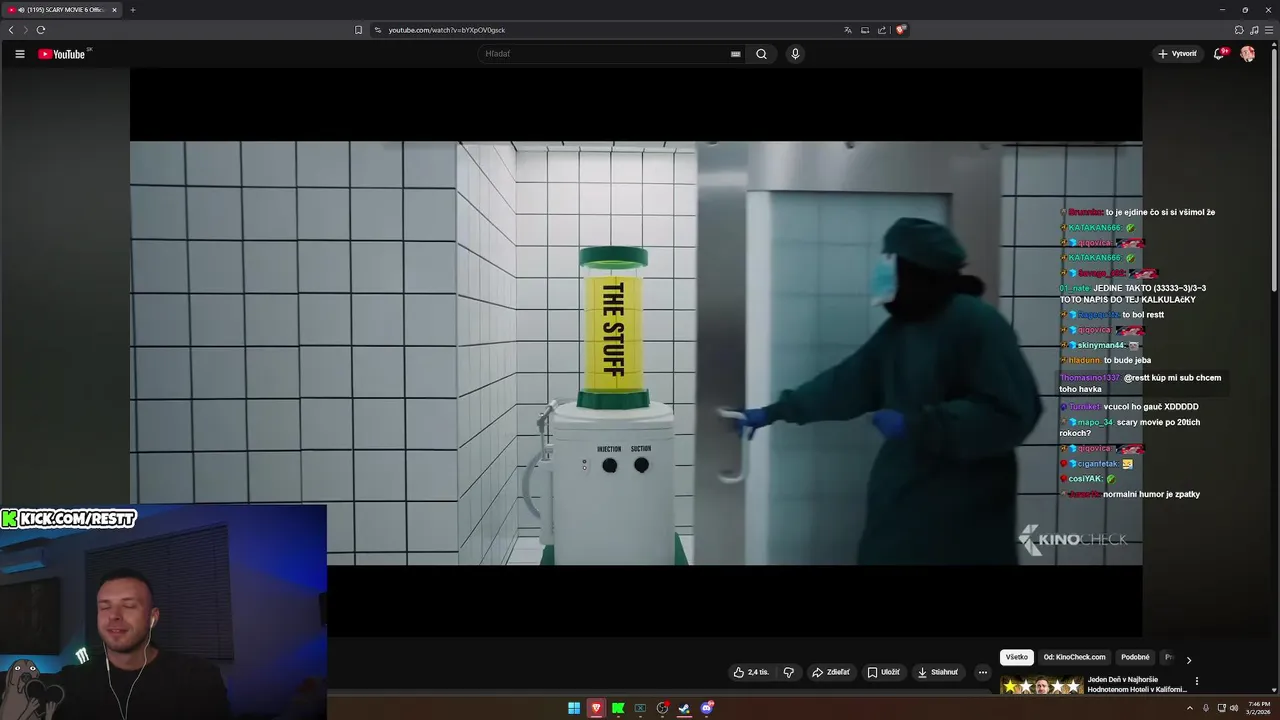Share the page link from address bar
Screen dimensions: 1280x720
(882, 30)
